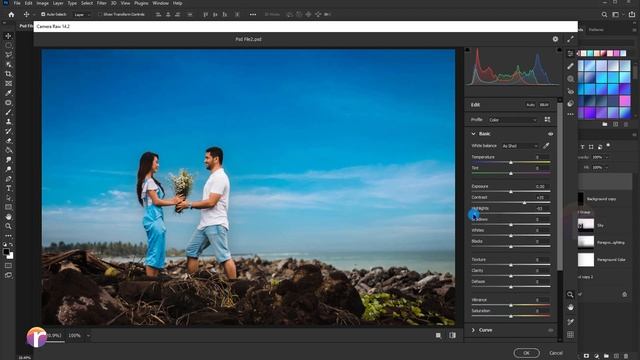Select the Eyedropper tool in Photoshop toolbar
This screenshot has width=640, height=360.
click(x=8, y=93)
